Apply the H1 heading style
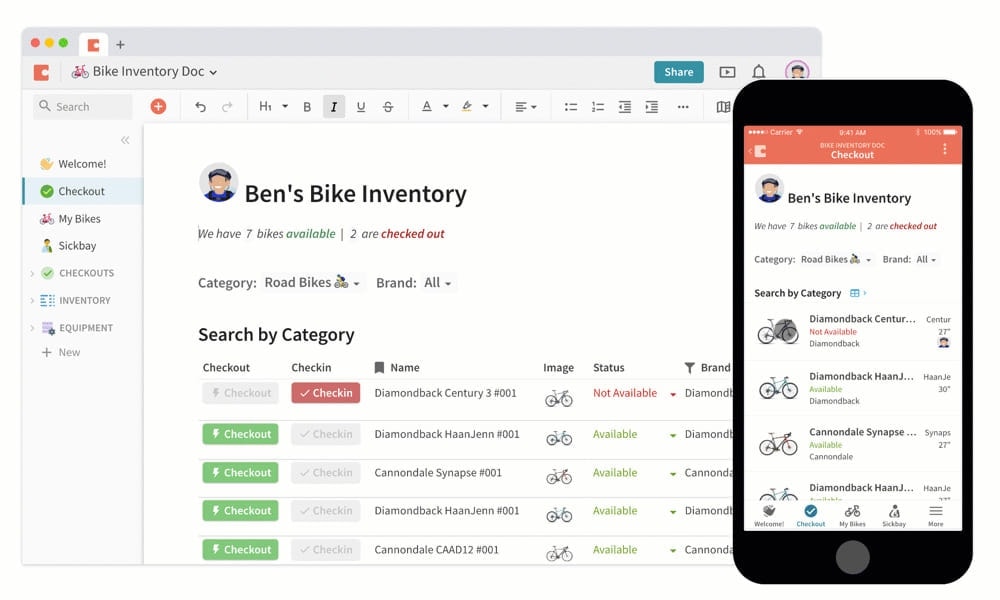 (x=265, y=106)
